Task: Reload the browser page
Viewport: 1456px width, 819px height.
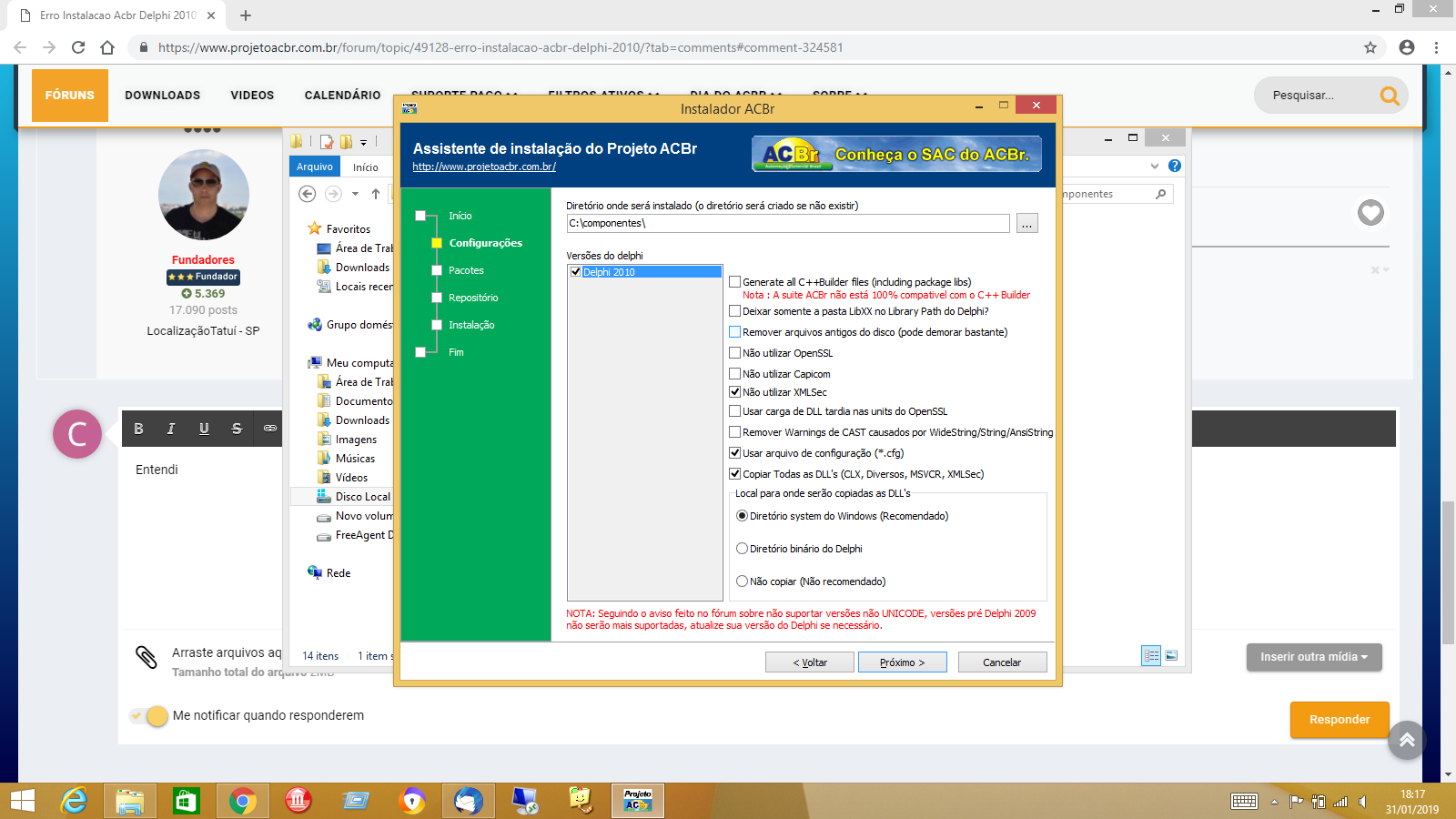Action: point(78,47)
